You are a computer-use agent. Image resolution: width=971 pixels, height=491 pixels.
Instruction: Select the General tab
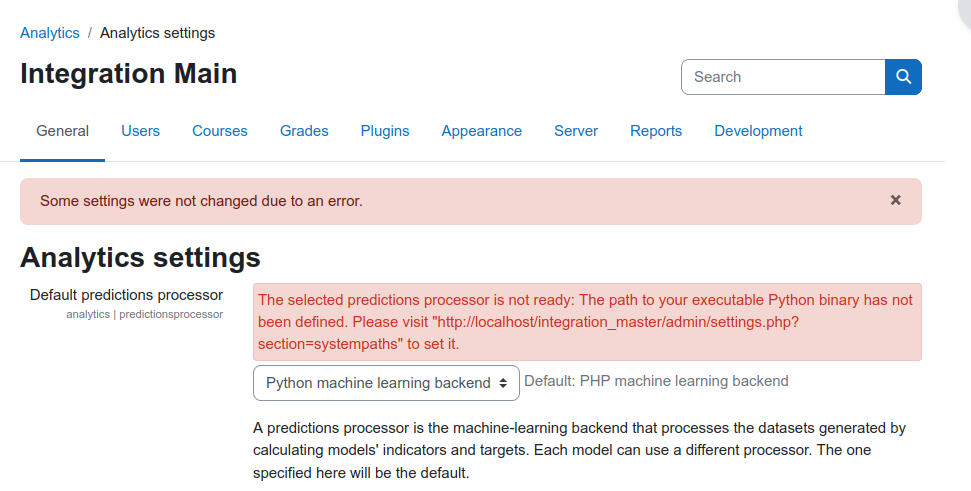point(63,131)
